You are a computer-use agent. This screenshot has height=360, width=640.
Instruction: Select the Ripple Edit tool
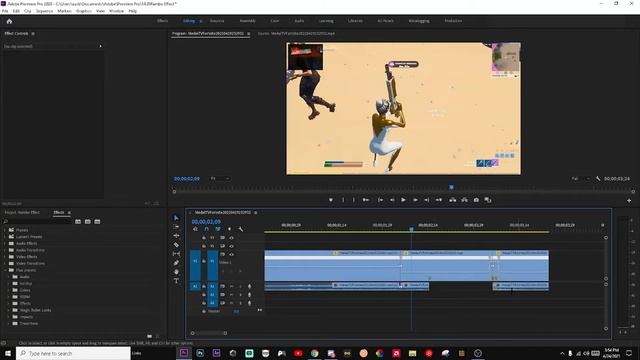(x=176, y=236)
